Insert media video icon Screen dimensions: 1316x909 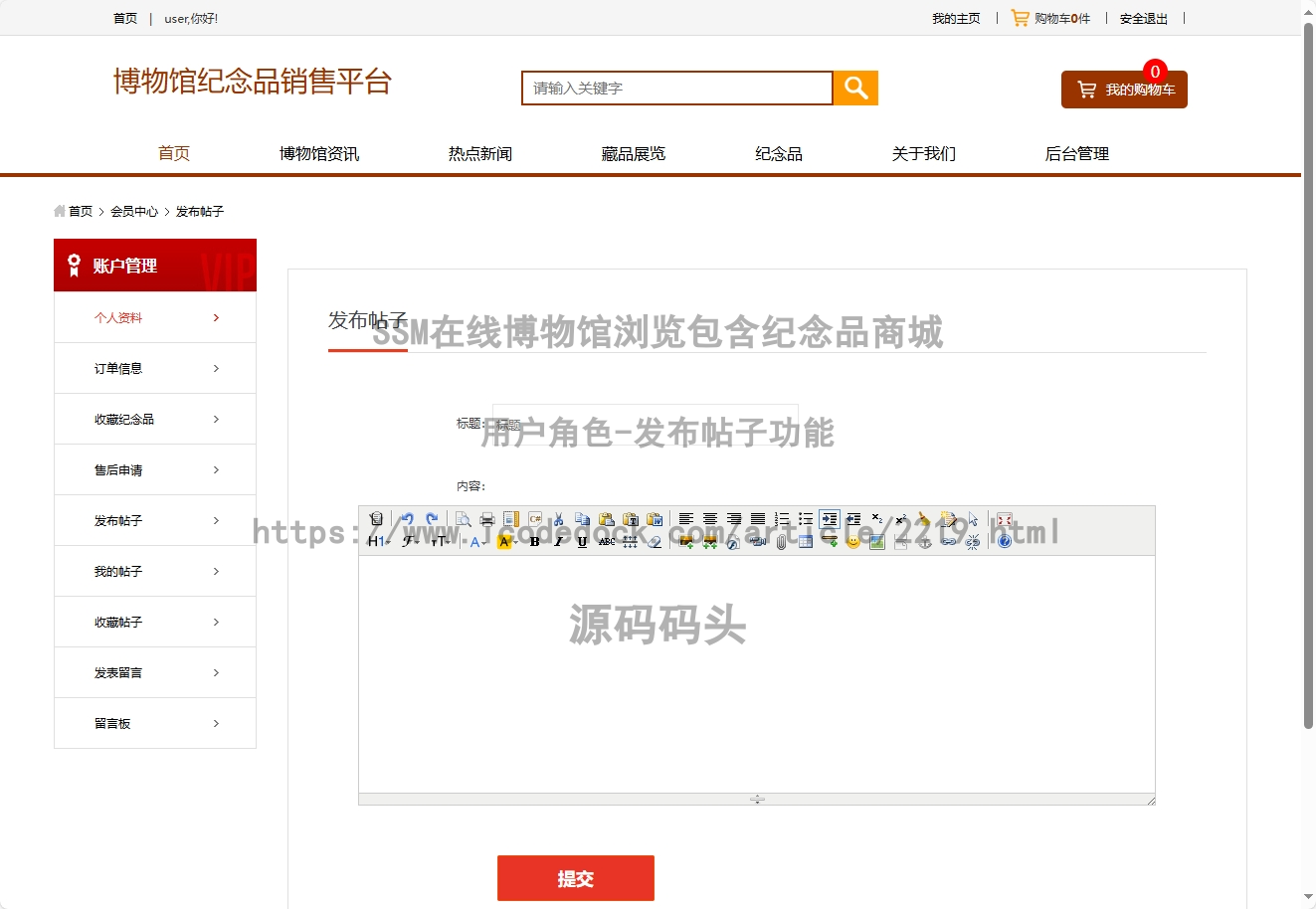[x=757, y=542]
